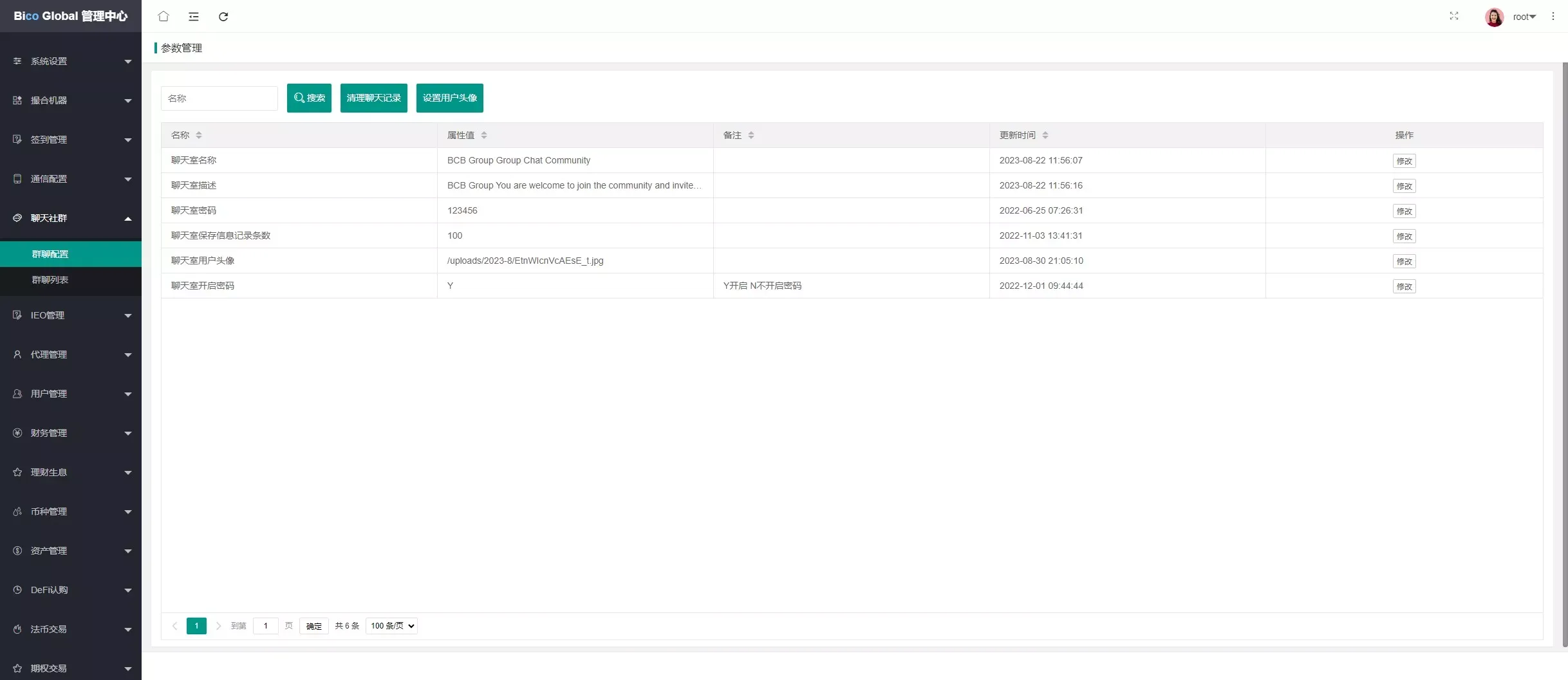Expand the DeFi认购 menu arrow
This screenshot has width=1568, height=680.
coord(128,591)
